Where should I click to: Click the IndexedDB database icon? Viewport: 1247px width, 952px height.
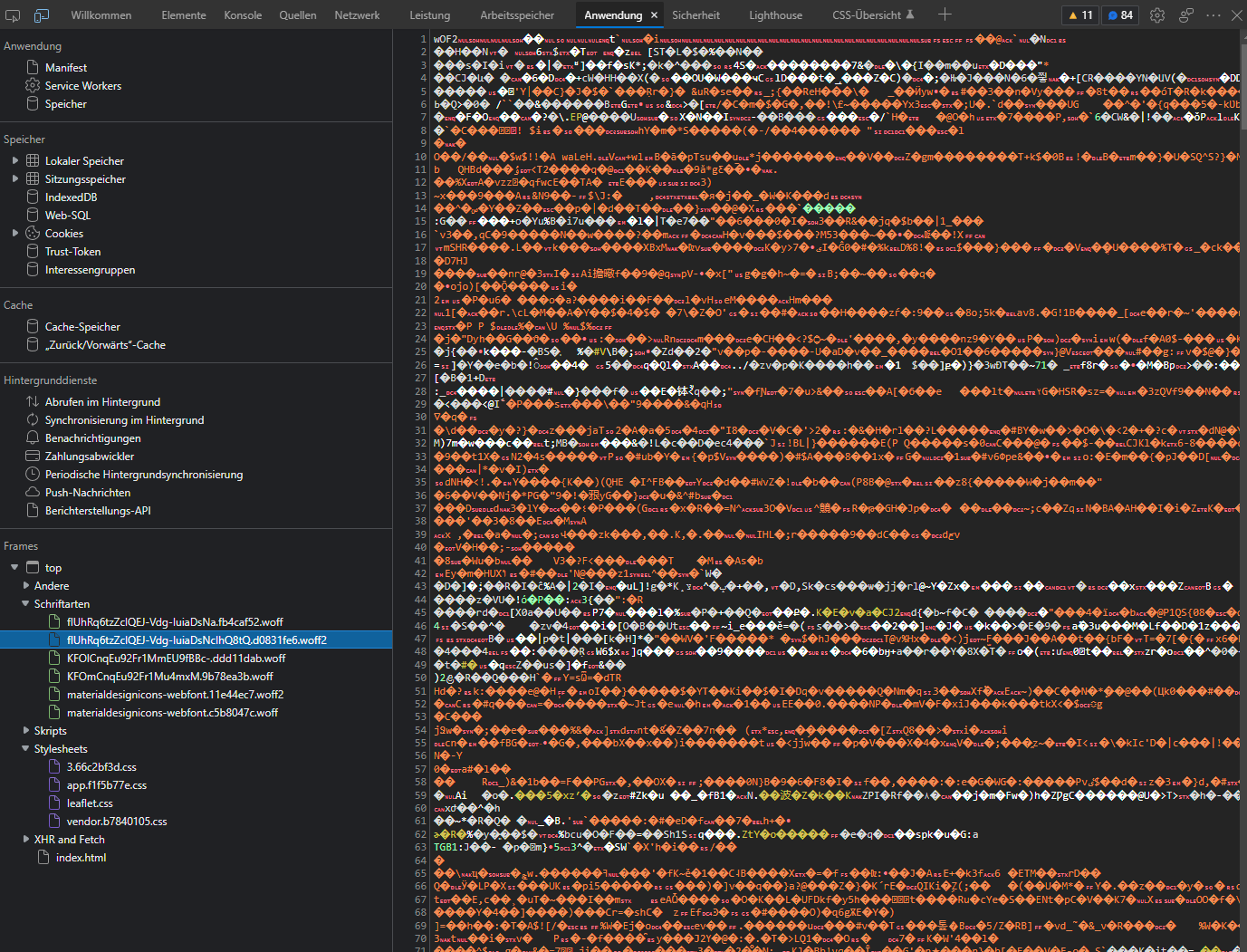click(x=33, y=197)
